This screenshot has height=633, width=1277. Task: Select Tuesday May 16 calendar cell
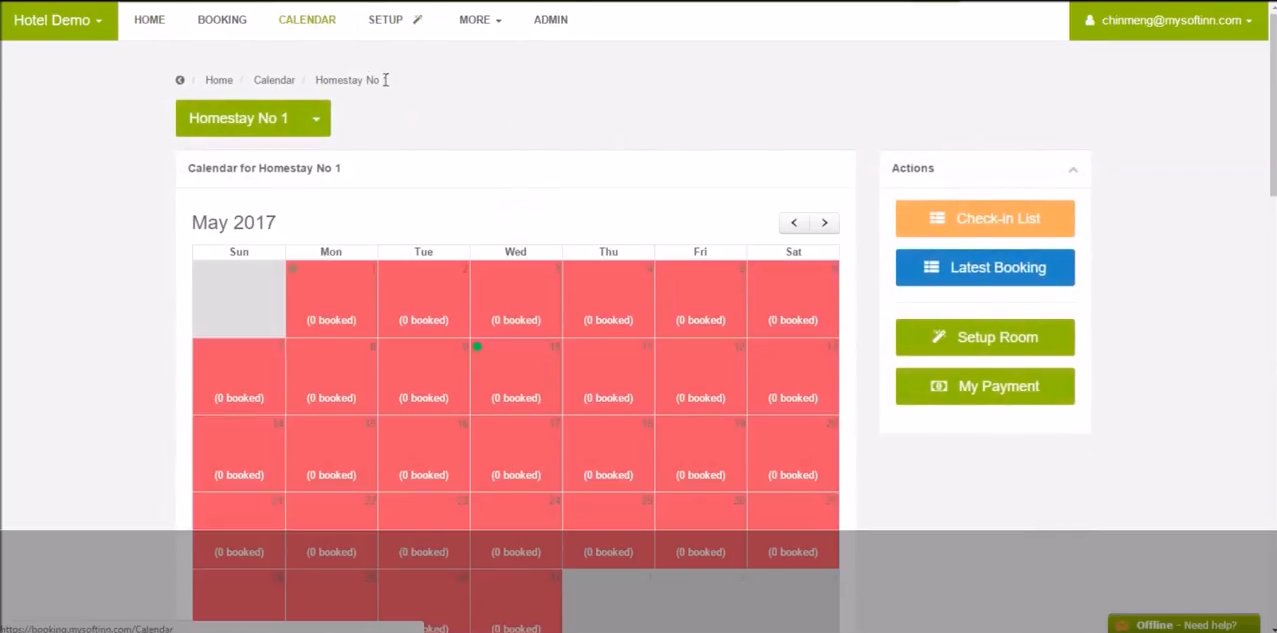point(424,453)
